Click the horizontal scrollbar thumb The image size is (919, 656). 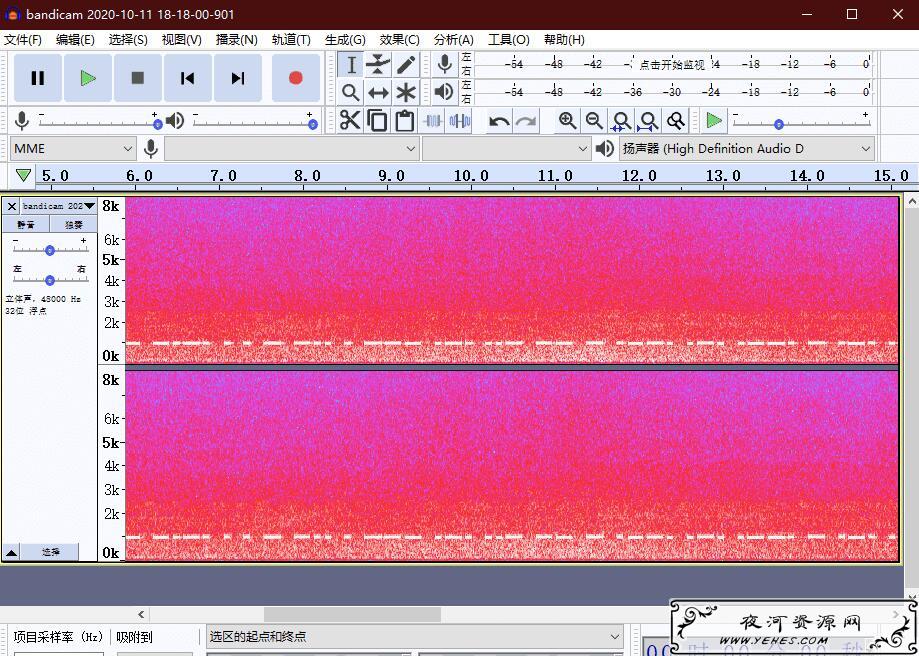coord(352,614)
